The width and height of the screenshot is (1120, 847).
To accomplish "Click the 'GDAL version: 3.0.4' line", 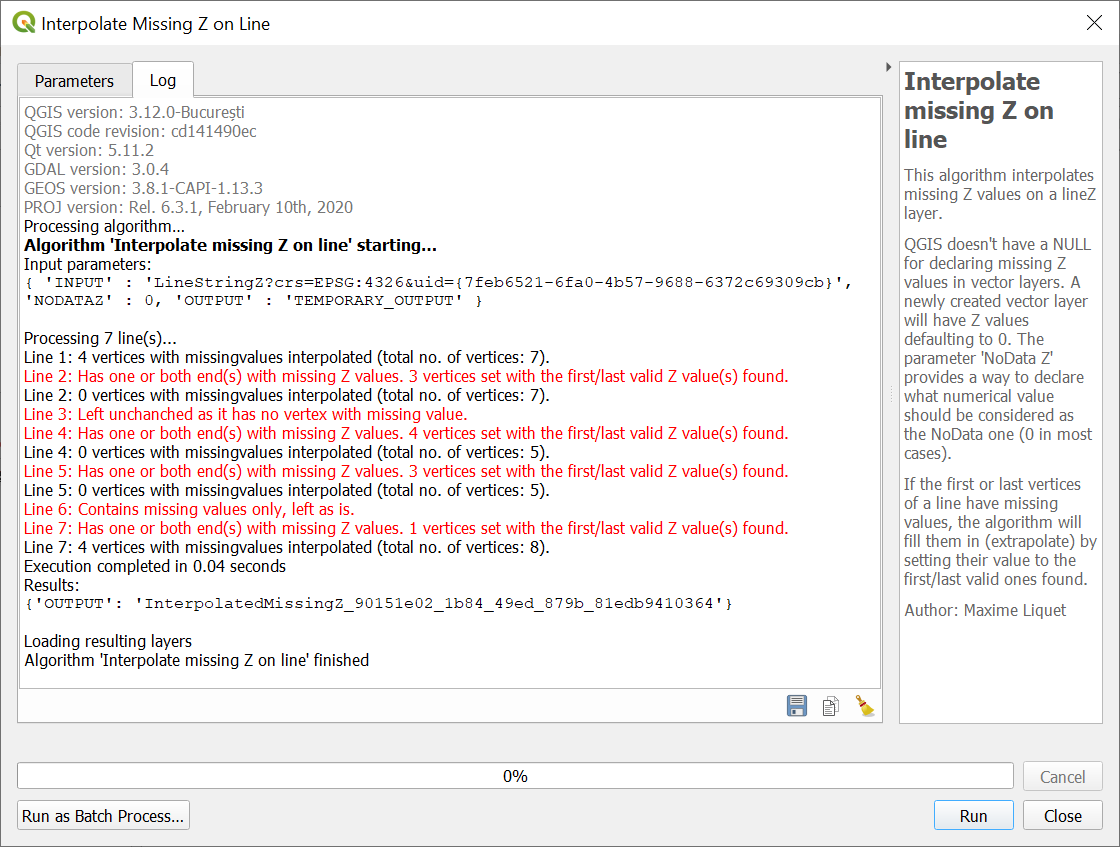I will pos(96,169).
